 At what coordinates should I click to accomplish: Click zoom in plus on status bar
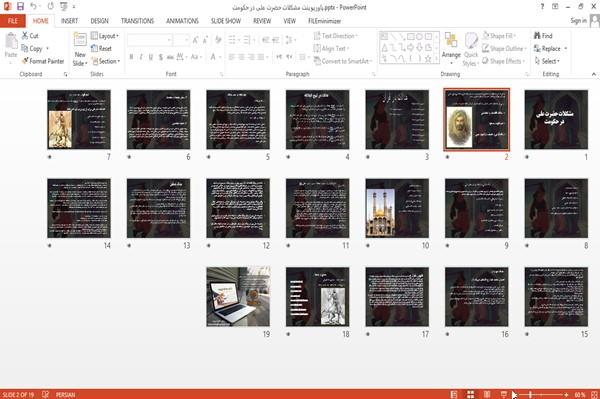(x=566, y=394)
